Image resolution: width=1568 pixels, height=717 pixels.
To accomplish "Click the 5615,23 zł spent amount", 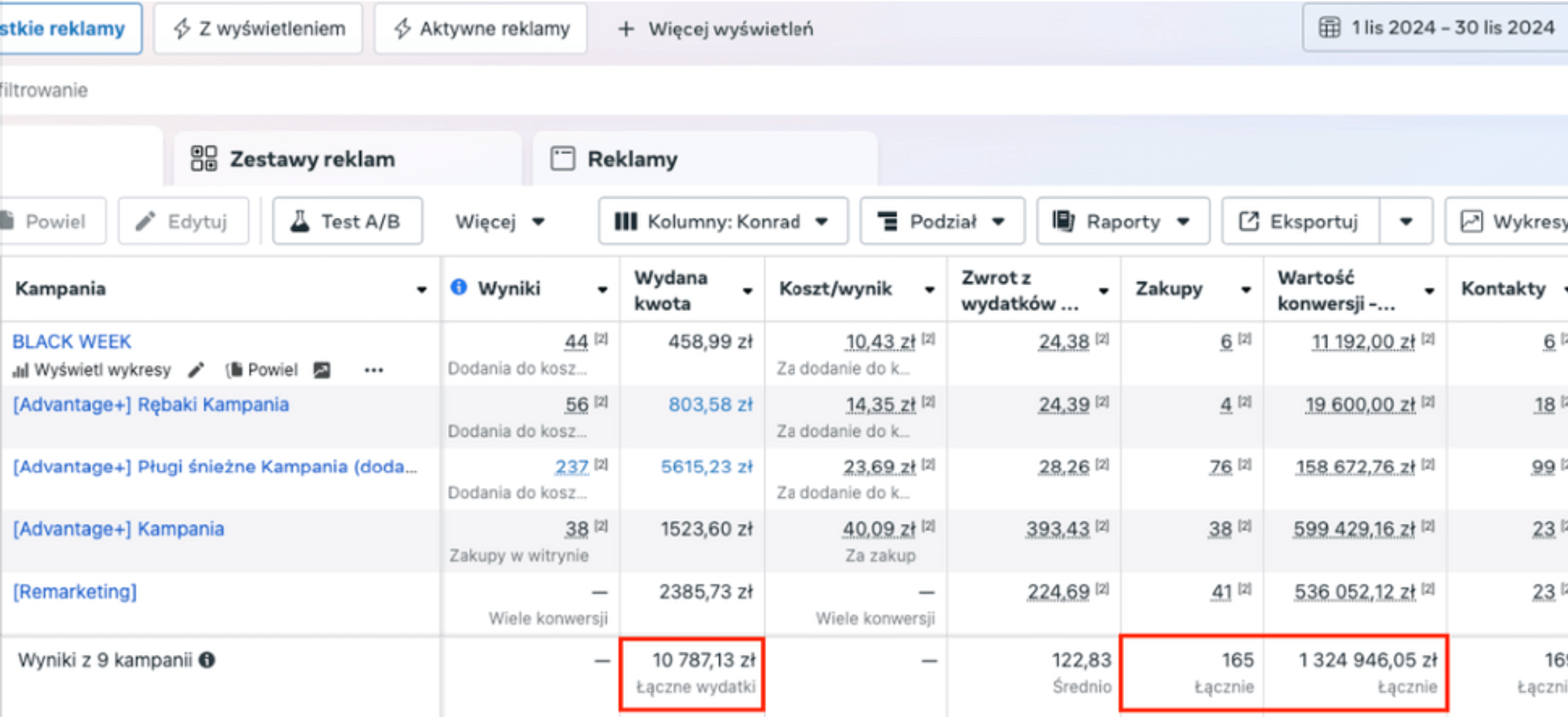I will (707, 467).
